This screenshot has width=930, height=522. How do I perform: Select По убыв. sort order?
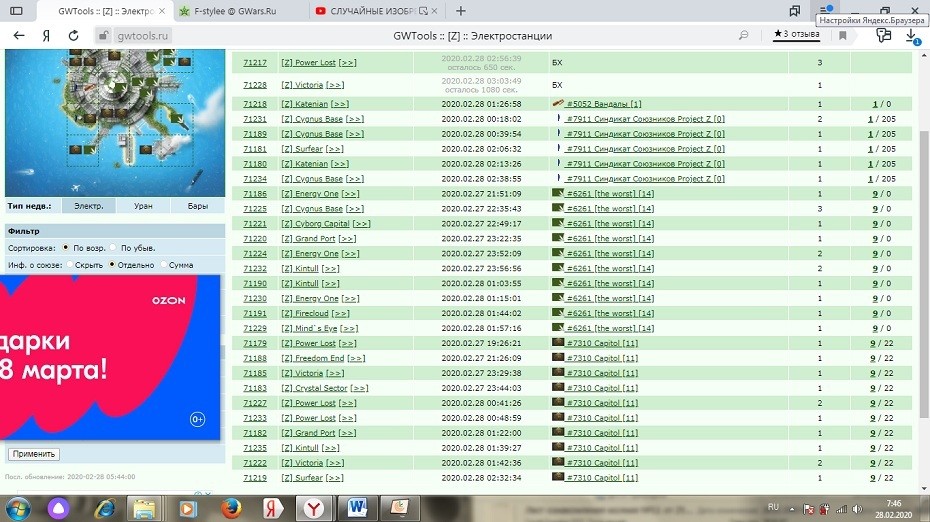click(113, 248)
